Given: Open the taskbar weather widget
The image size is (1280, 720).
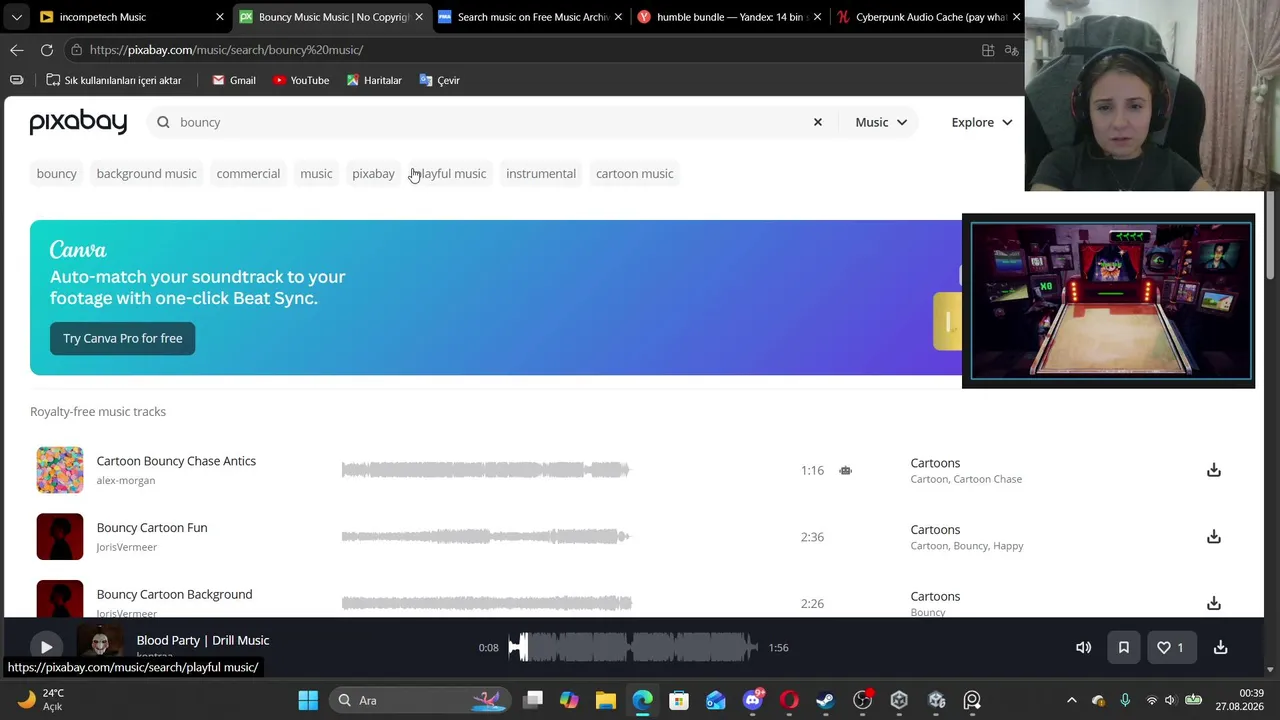Looking at the screenshot, I should click(40, 700).
